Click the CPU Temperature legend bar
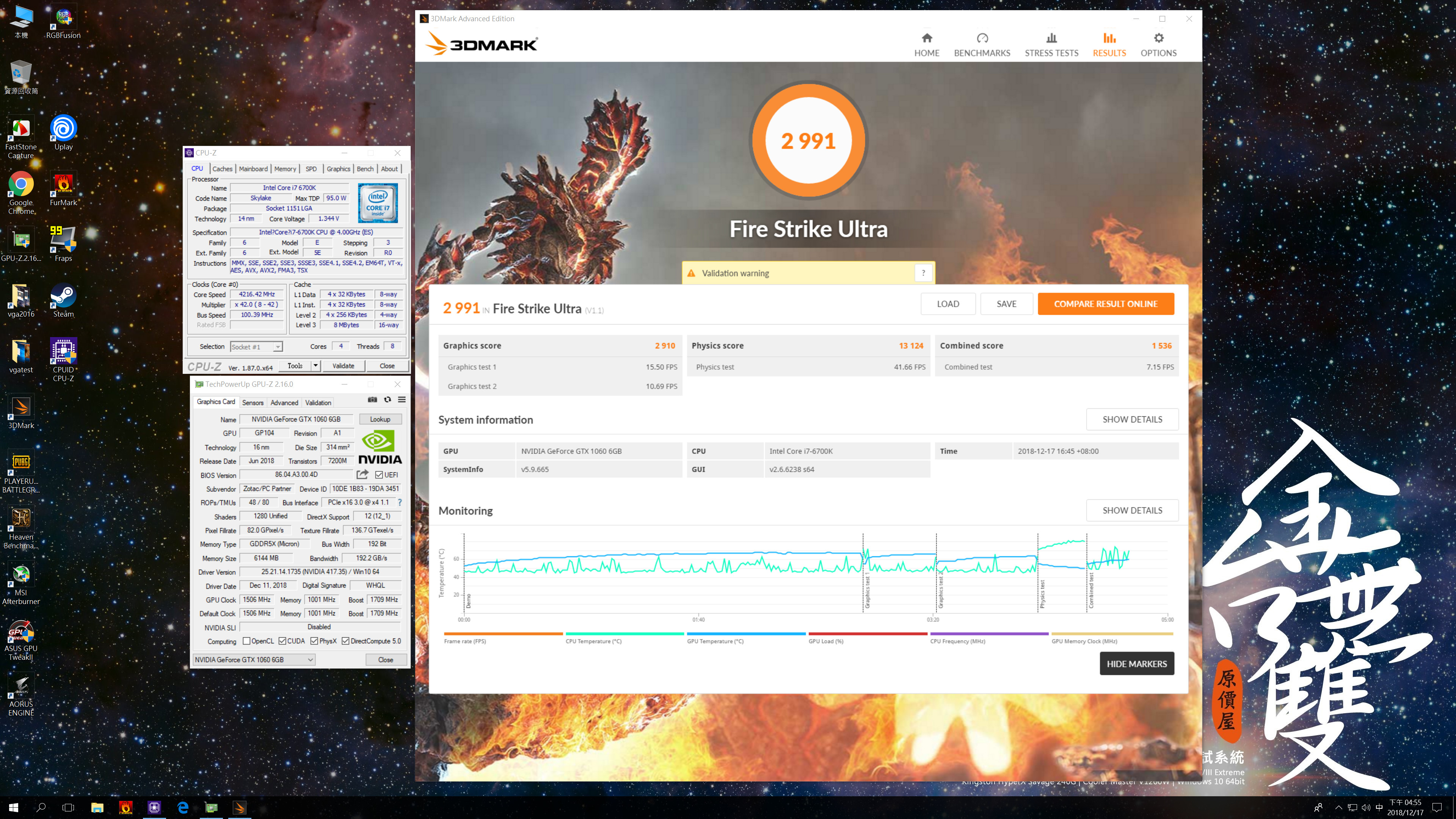The image size is (1456, 819). click(624, 634)
